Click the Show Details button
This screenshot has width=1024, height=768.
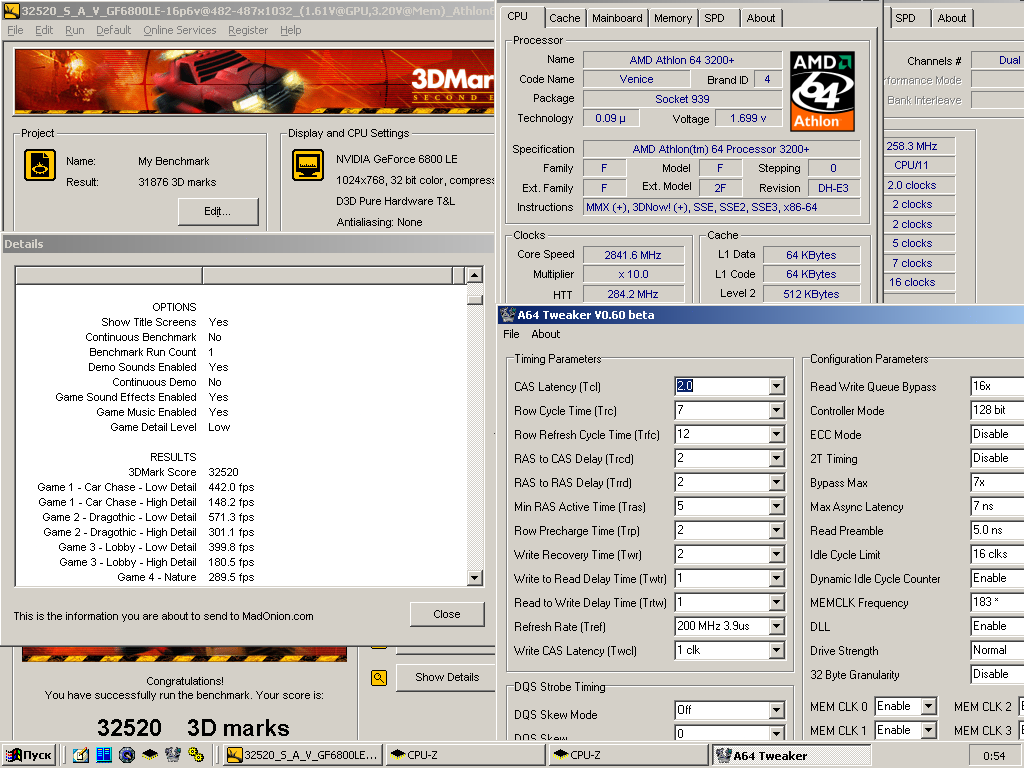(x=447, y=677)
